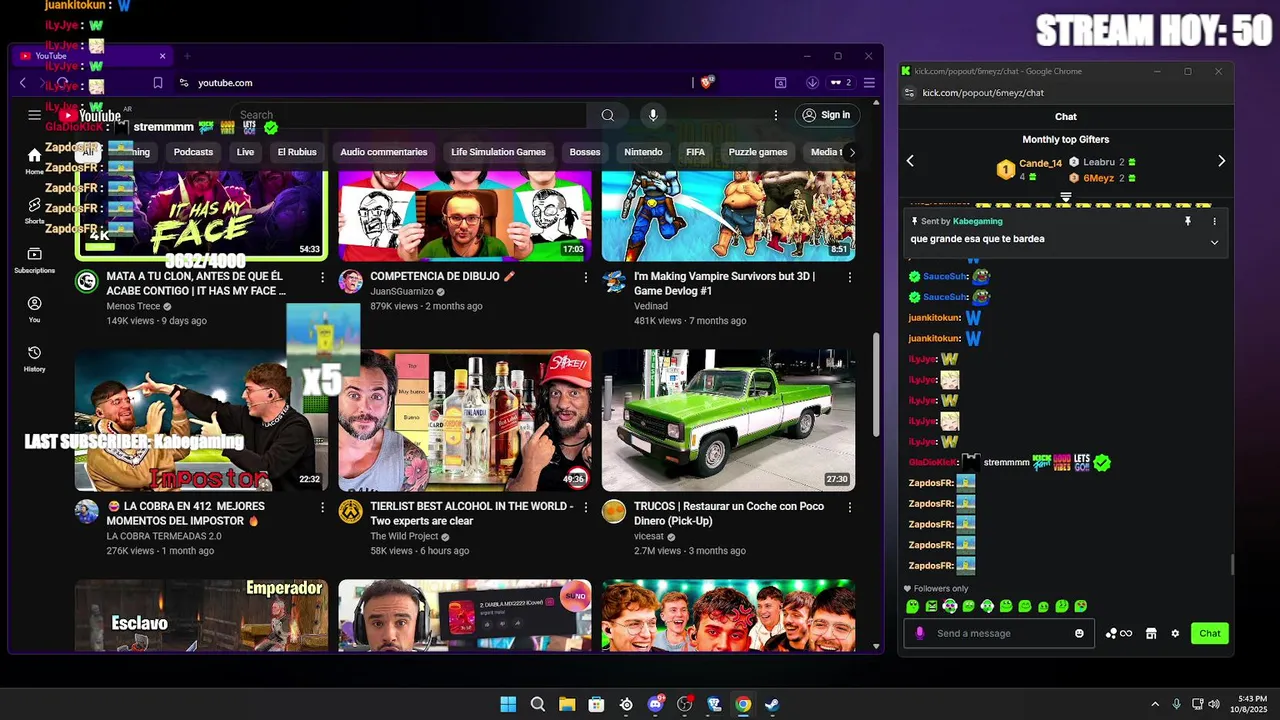Select the Live category chip
The width and height of the screenshot is (1280, 720).
(x=245, y=152)
